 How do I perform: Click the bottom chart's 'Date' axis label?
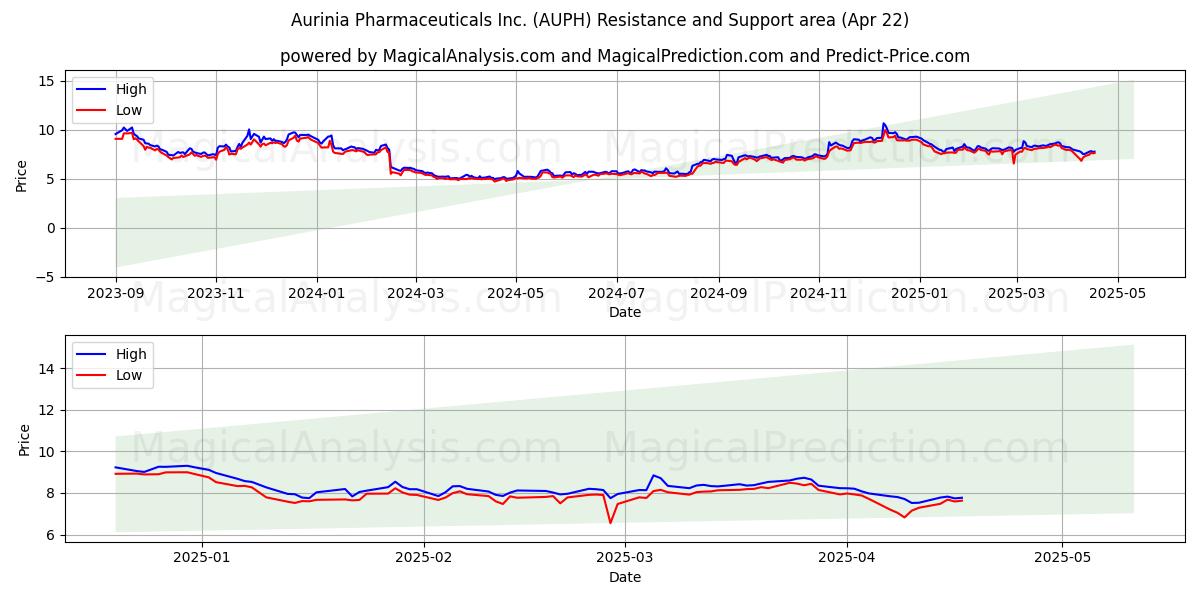coord(625,577)
